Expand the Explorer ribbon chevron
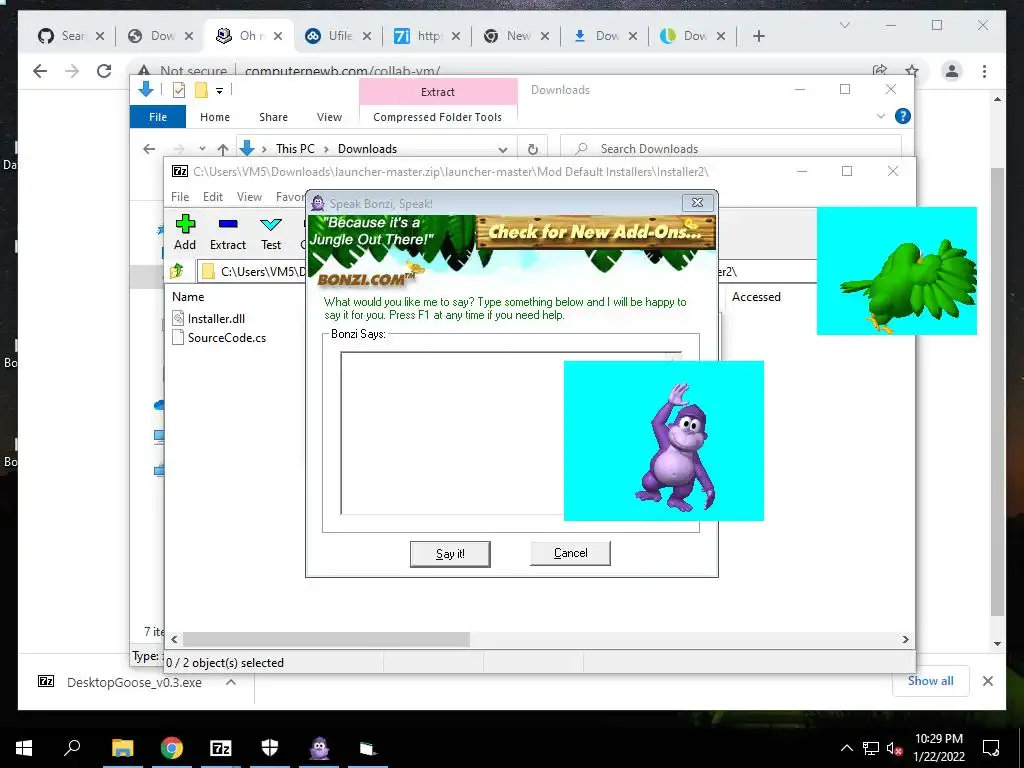The image size is (1024, 768). pyautogui.click(x=880, y=116)
